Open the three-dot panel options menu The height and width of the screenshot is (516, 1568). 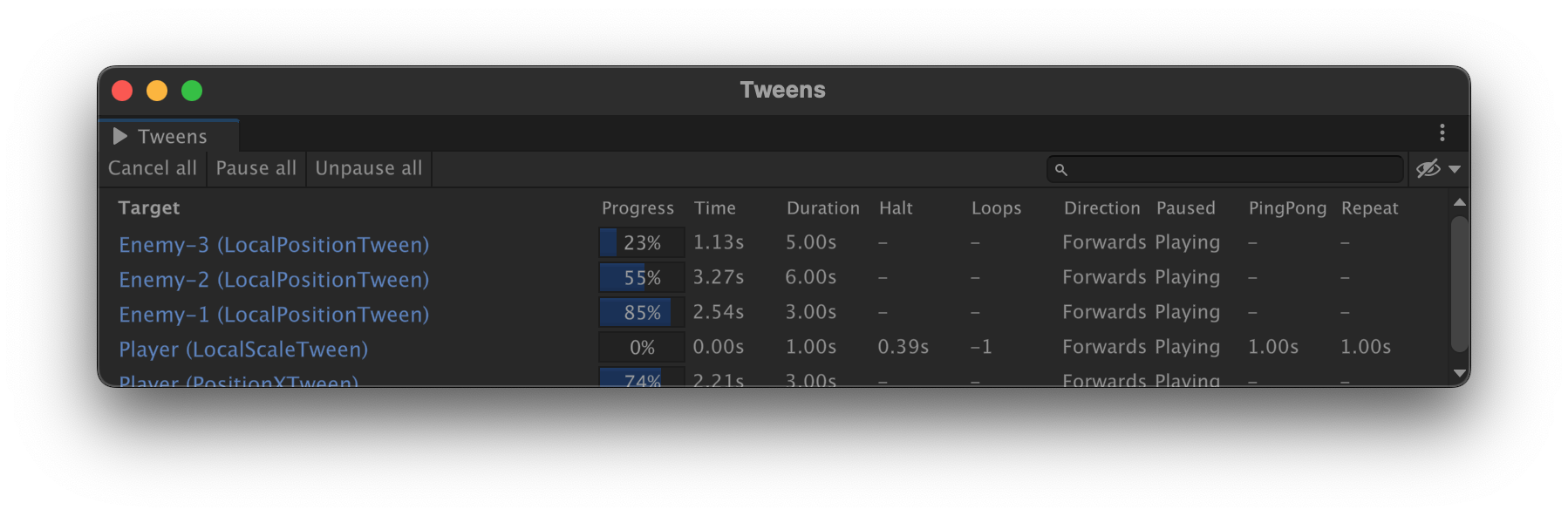pos(1442,132)
